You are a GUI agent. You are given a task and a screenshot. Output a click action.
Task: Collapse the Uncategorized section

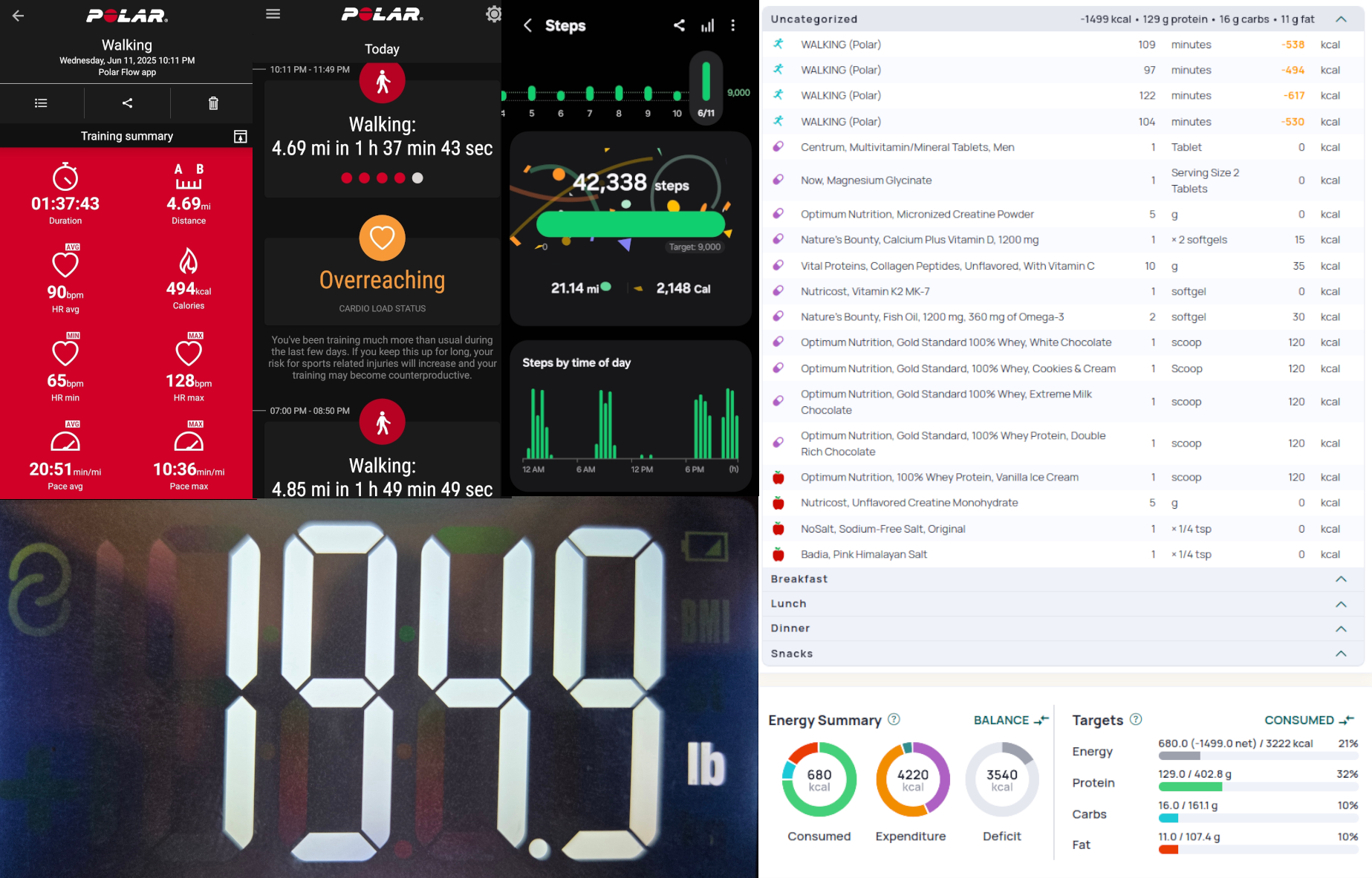(1341, 19)
